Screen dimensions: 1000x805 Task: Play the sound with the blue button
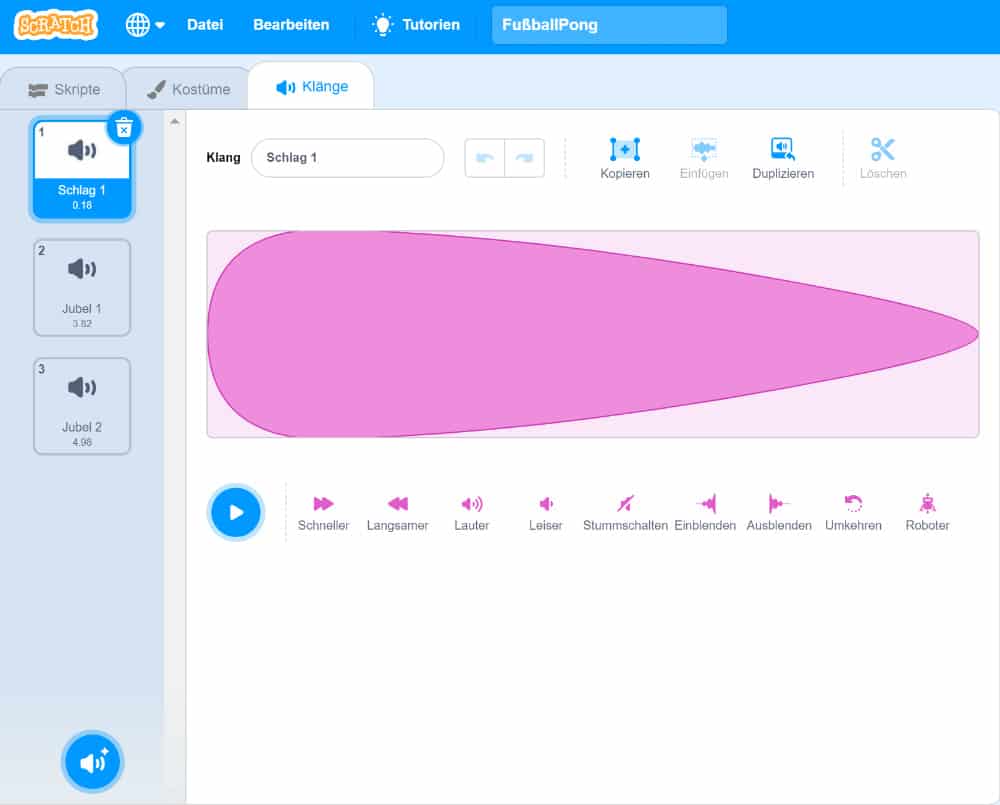point(236,512)
